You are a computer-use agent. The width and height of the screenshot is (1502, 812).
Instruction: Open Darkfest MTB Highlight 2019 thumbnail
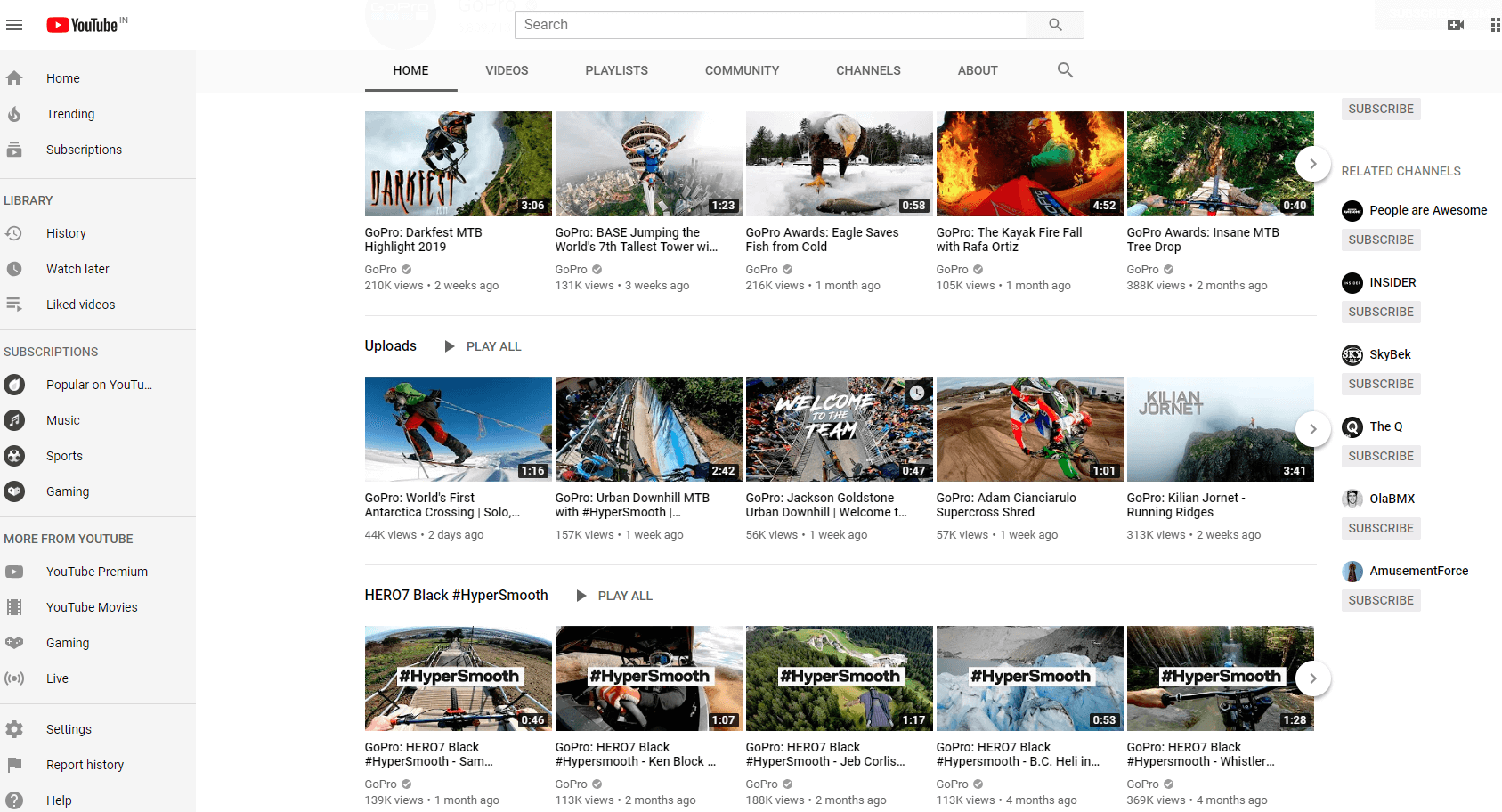tap(459, 164)
